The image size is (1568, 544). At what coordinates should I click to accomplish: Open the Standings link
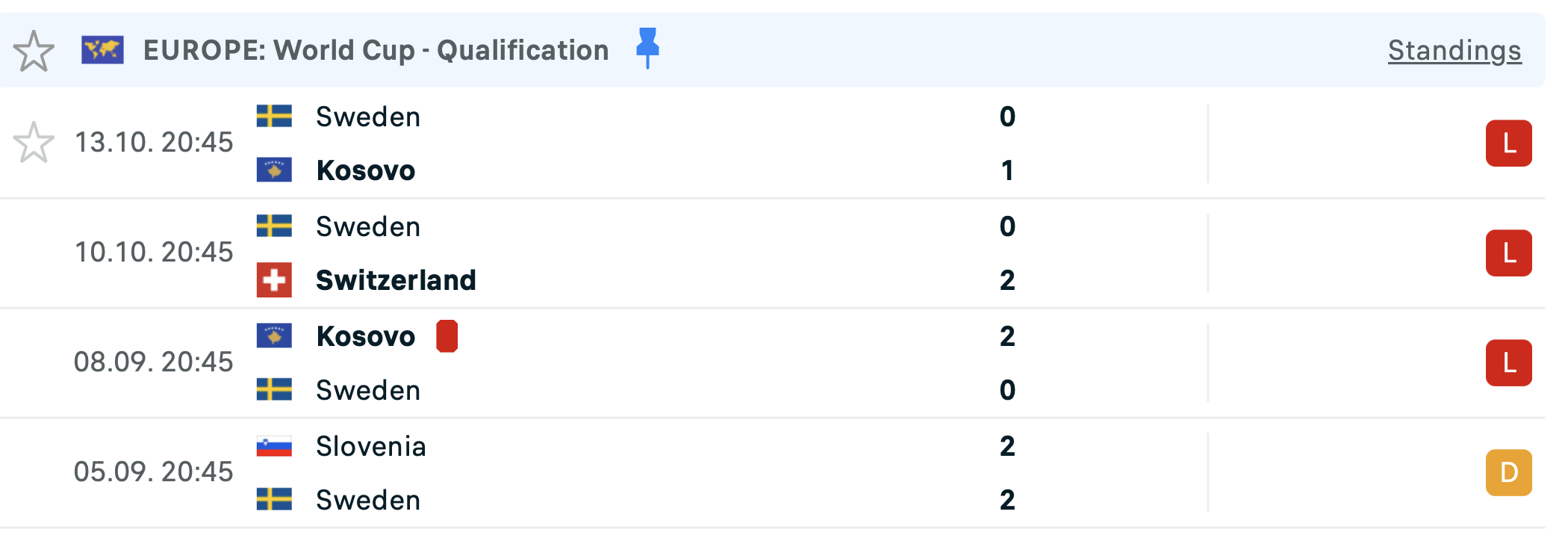pos(1454,51)
